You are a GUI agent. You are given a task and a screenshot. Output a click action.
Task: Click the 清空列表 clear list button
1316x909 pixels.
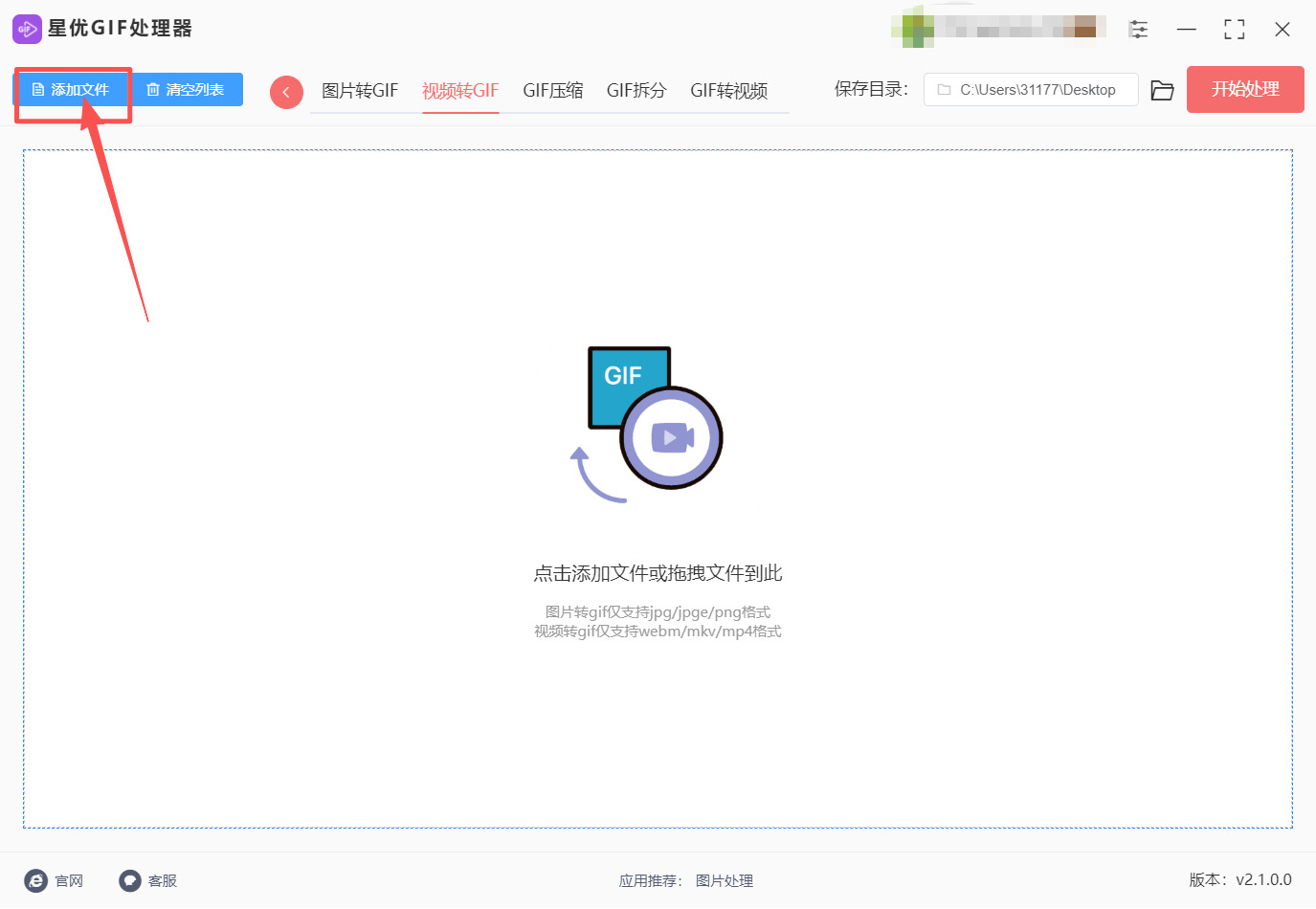point(187,89)
